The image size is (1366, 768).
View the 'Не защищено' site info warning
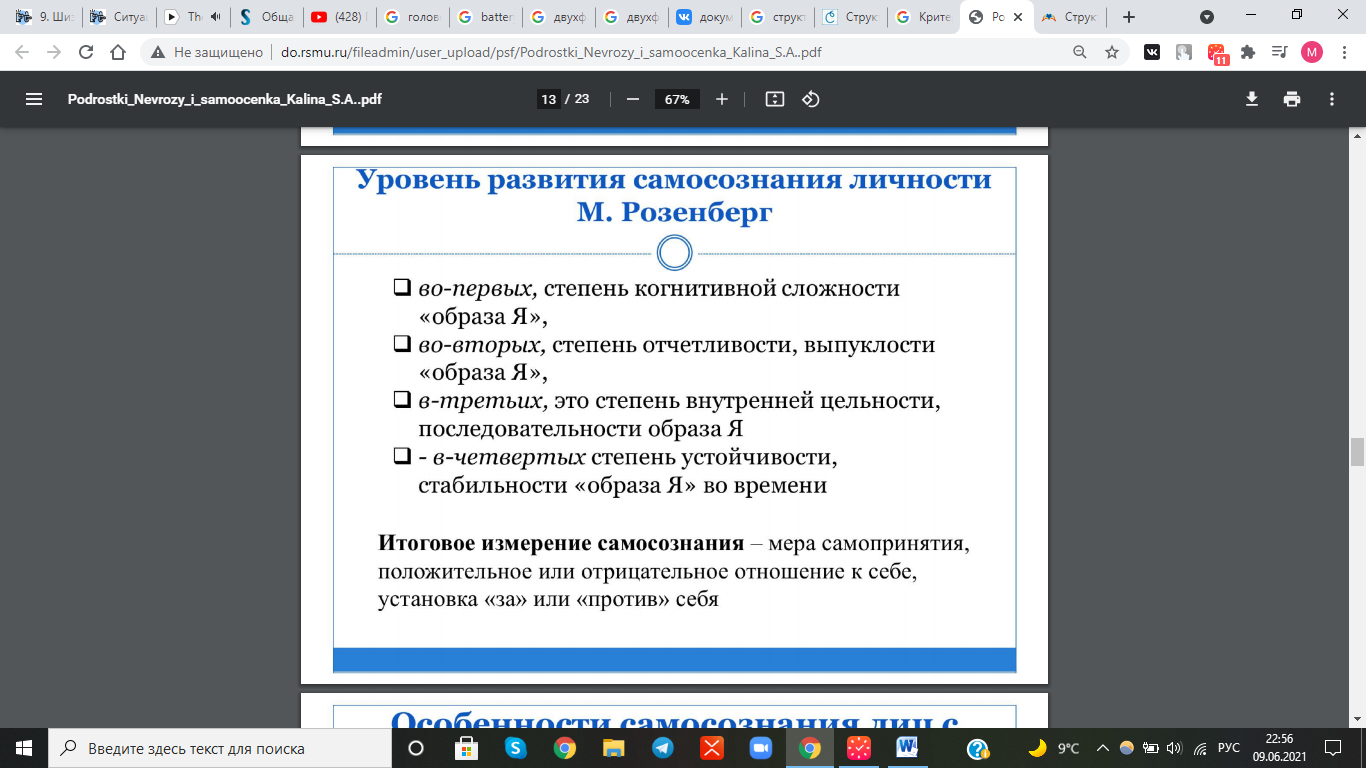tap(207, 52)
